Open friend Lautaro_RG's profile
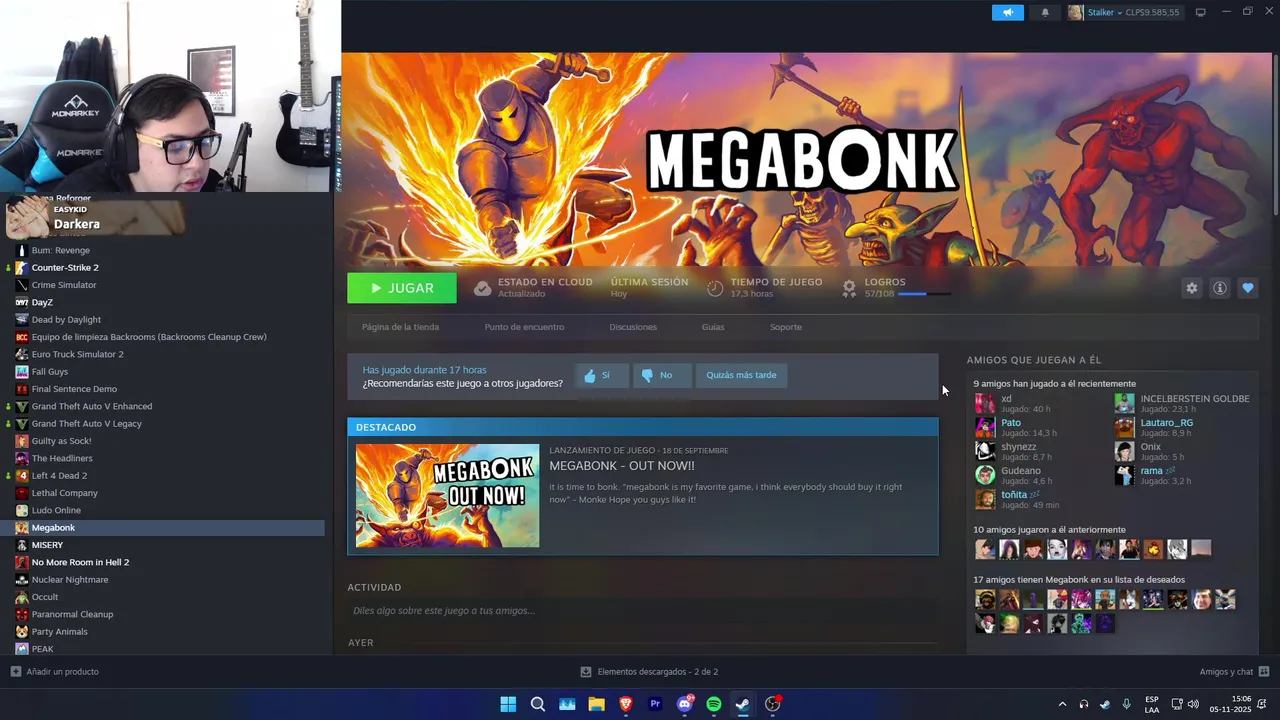The height and width of the screenshot is (720, 1280). pyautogui.click(x=1166, y=423)
